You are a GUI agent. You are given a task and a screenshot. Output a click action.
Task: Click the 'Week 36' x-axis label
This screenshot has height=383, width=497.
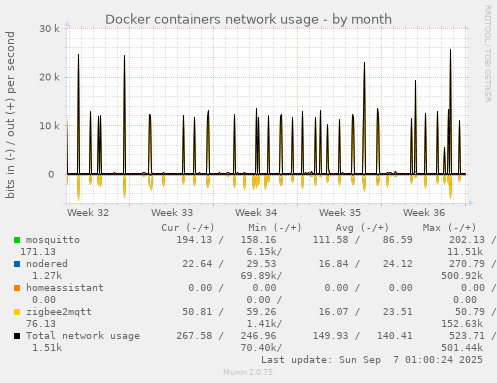424,213
